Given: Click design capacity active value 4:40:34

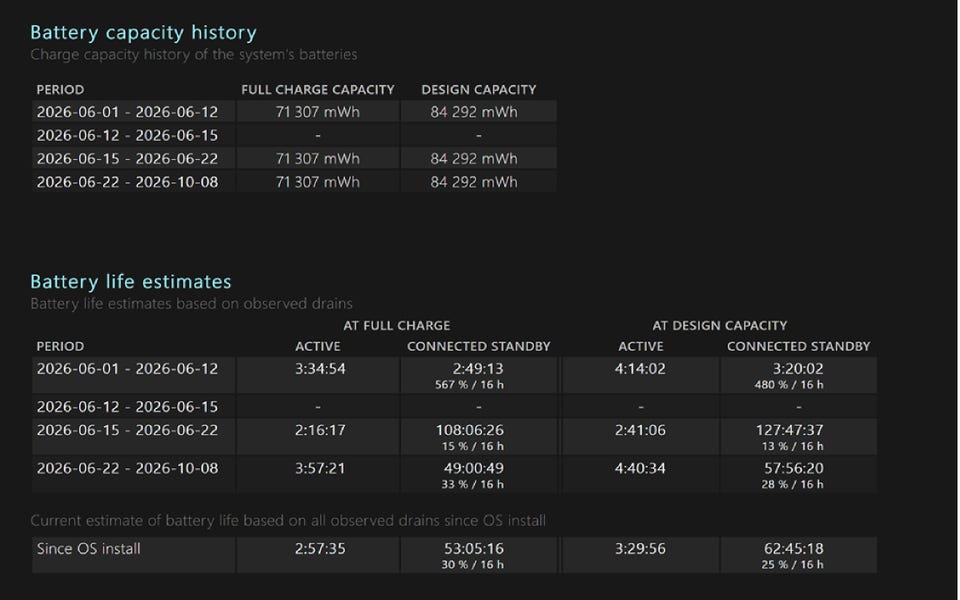Looking at the screenshot, I should pyautogui.click(x=640, y=468).
